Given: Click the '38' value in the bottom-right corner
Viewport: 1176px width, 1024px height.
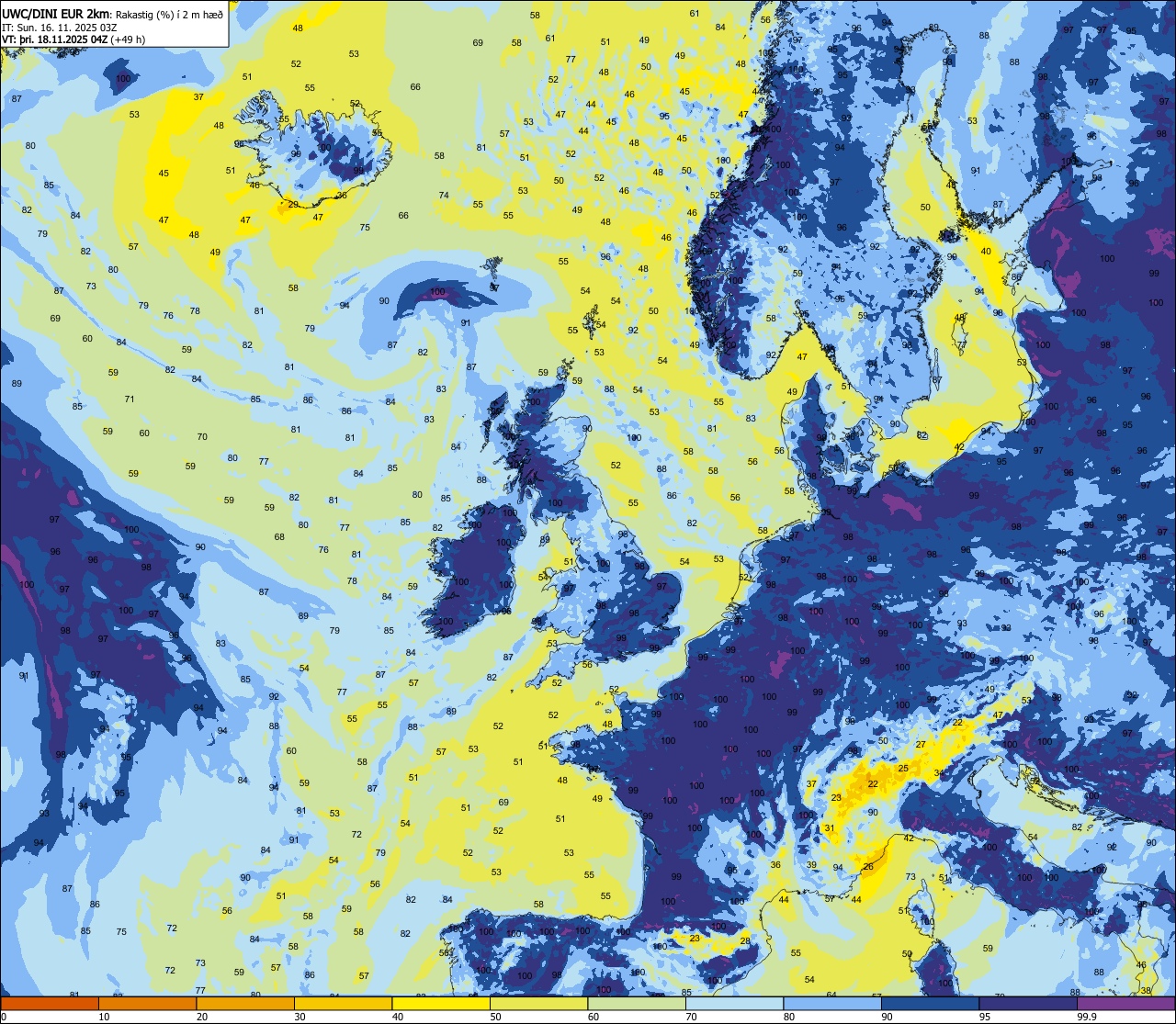Looking at the screenshot, I should click(x=1145, y=990).
